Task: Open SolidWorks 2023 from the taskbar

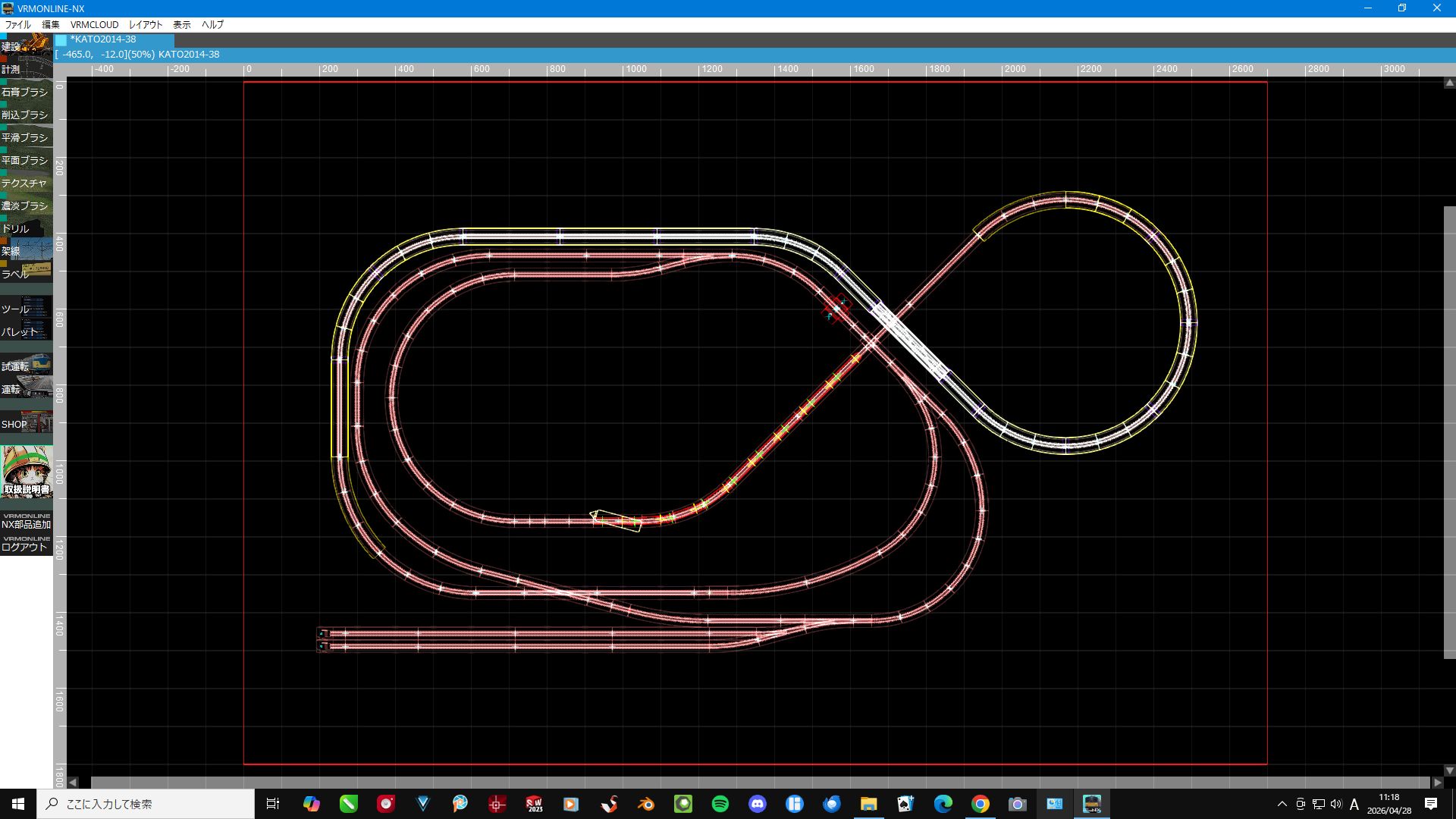Action: pyautogui.click(x=535, y=804)
